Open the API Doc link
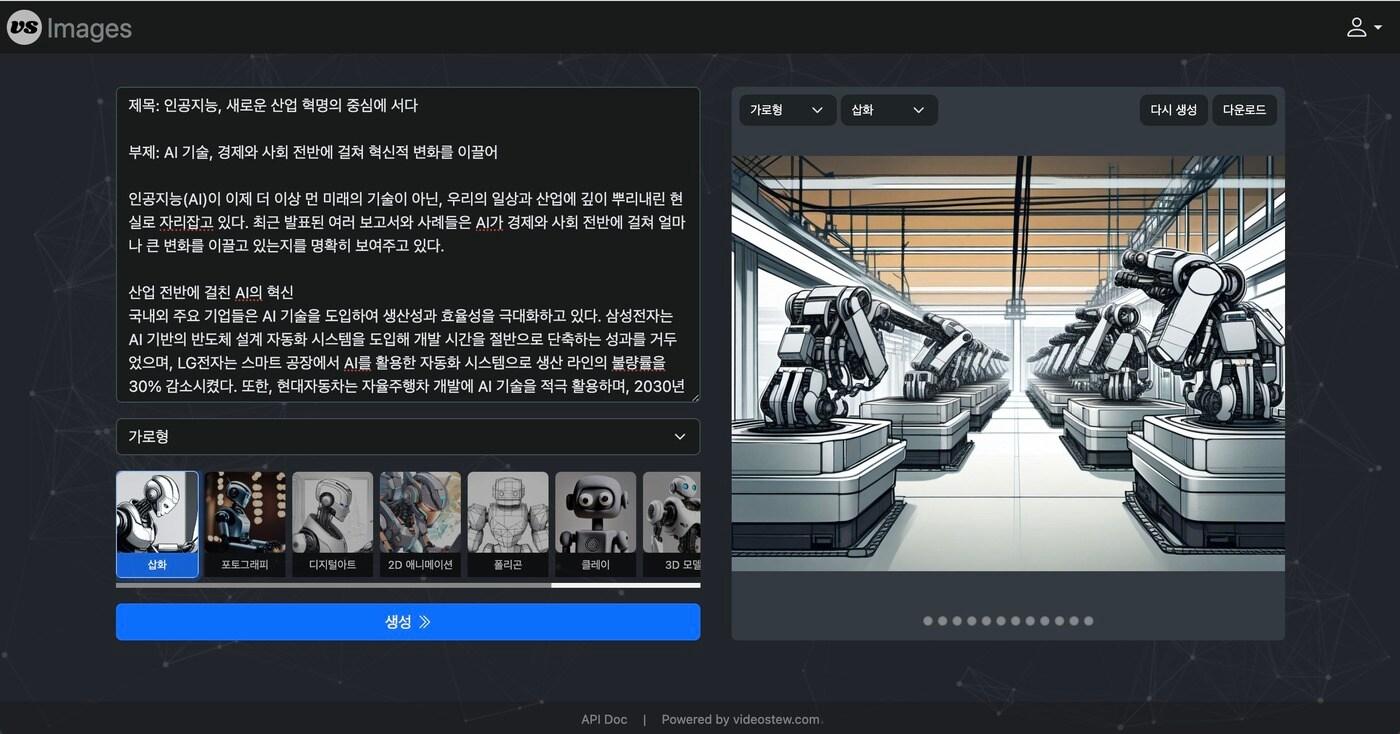Image resolution: width=1400 pixels, height=734 pixels. tap(604, 719)
